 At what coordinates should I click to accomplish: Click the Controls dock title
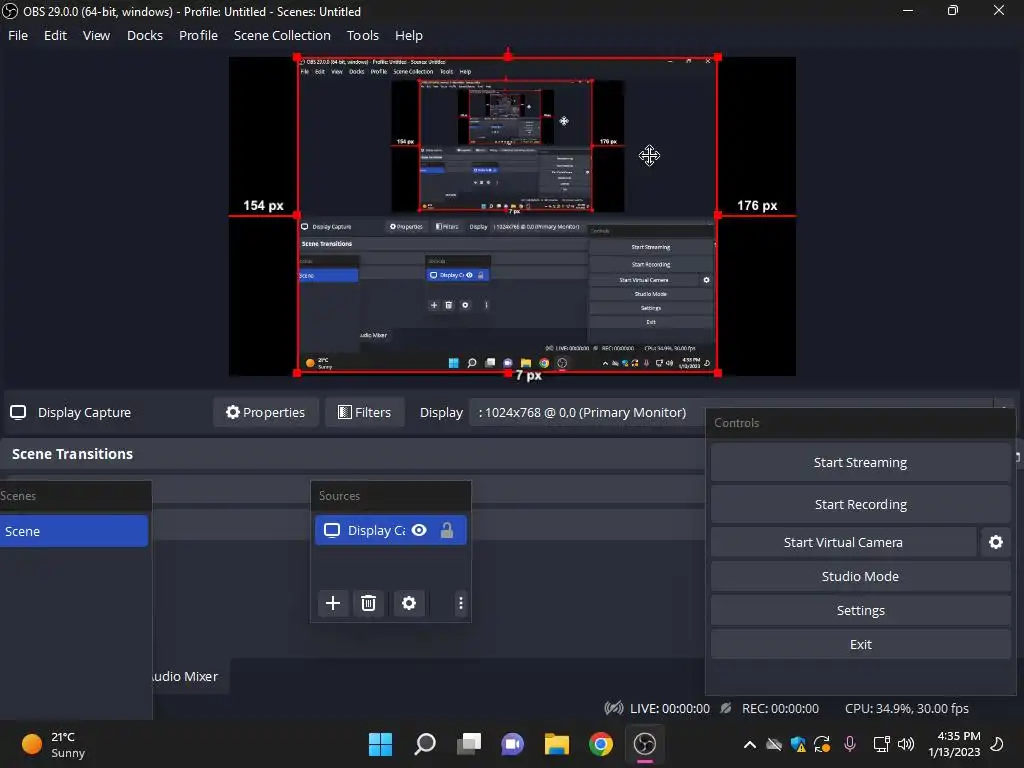737,423
